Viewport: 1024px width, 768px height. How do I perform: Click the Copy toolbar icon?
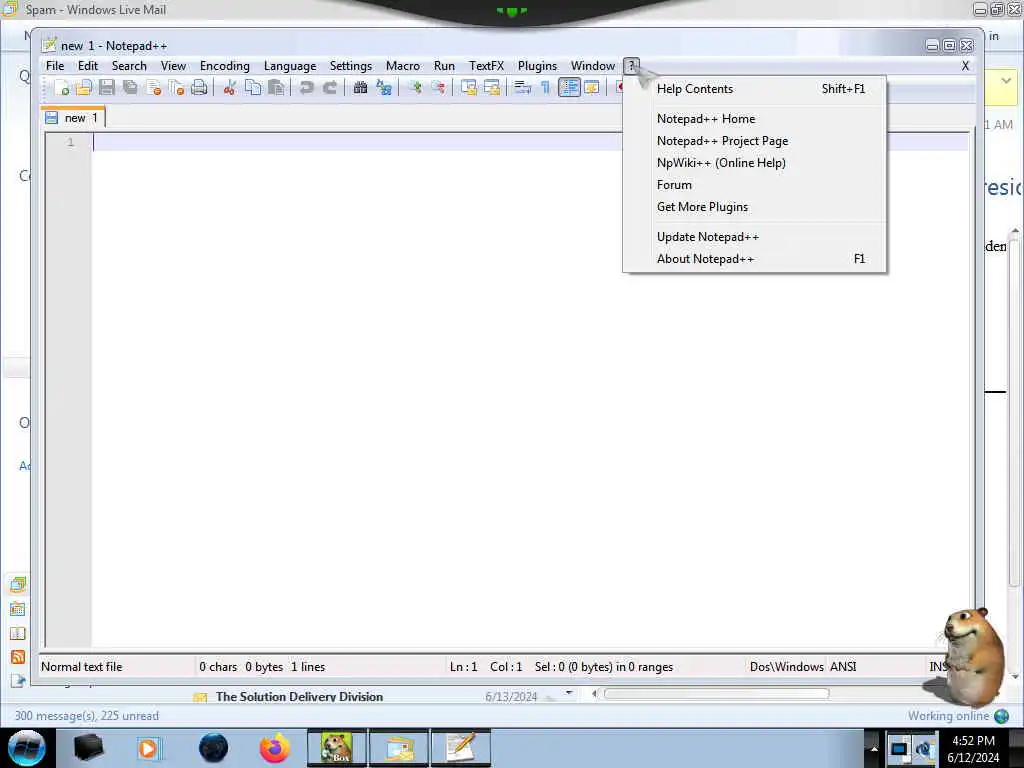click(x=253, y=87)
